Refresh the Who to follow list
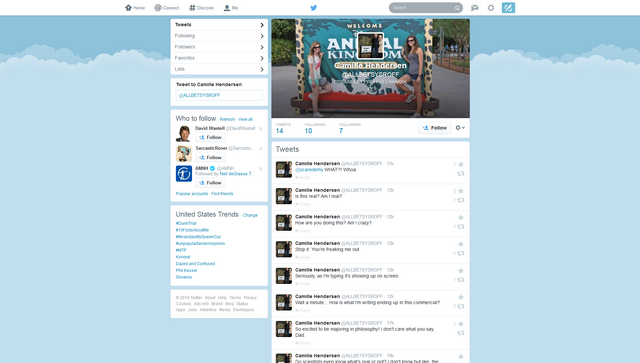Viewport: 640px width, 363px height. tap(227, 119)
